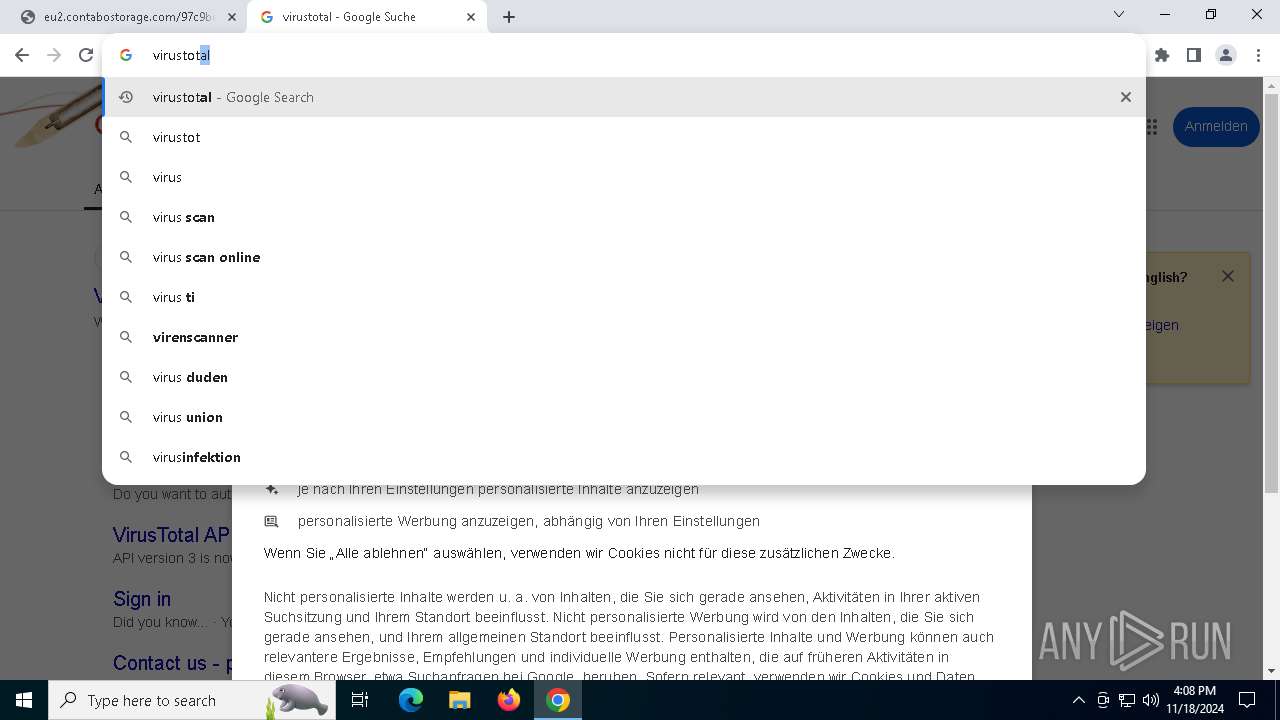Choose the 'virus duden' suggestion
The width and height of the screenshot is (1280, 720).
(x=624, y=377)
